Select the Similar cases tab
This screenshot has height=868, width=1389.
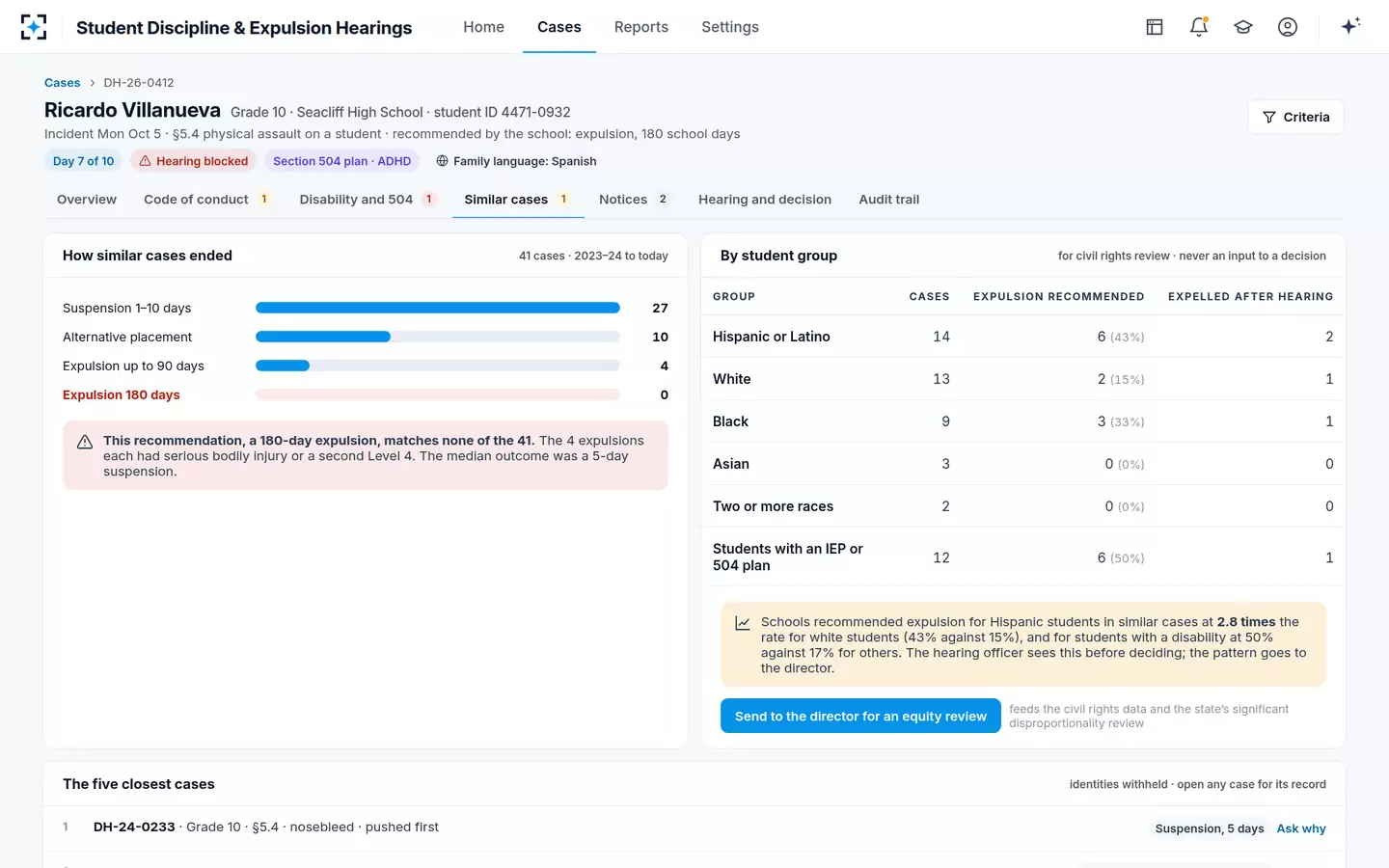518,200
